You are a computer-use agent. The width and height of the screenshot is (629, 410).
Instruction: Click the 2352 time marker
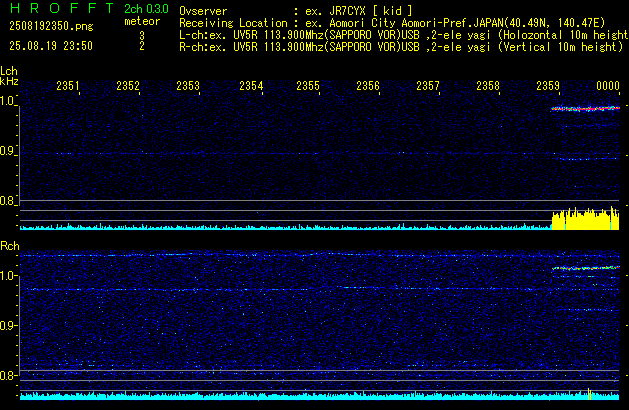(x=128, y=86)
